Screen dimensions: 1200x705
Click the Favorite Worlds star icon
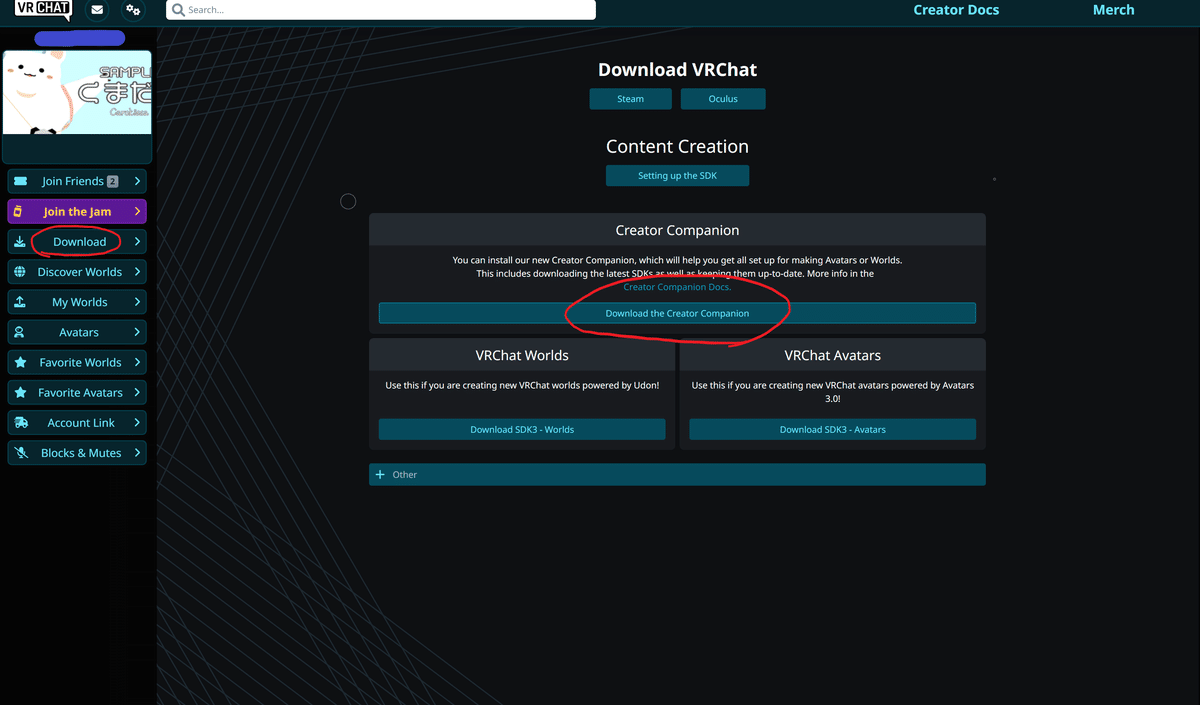(20, 362)
